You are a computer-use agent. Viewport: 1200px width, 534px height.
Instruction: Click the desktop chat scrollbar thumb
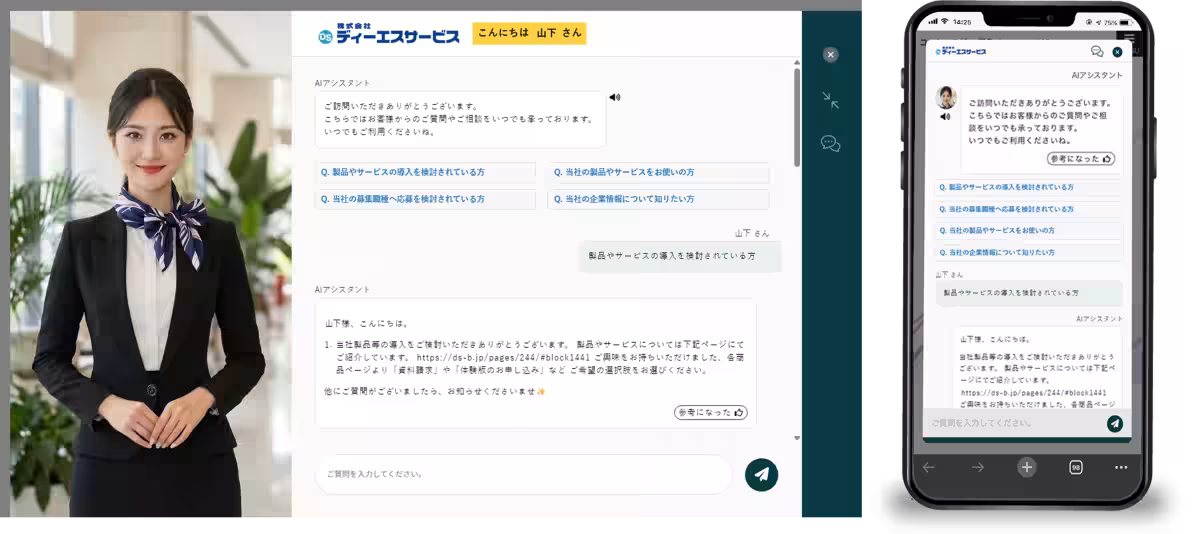pos(797,117)
